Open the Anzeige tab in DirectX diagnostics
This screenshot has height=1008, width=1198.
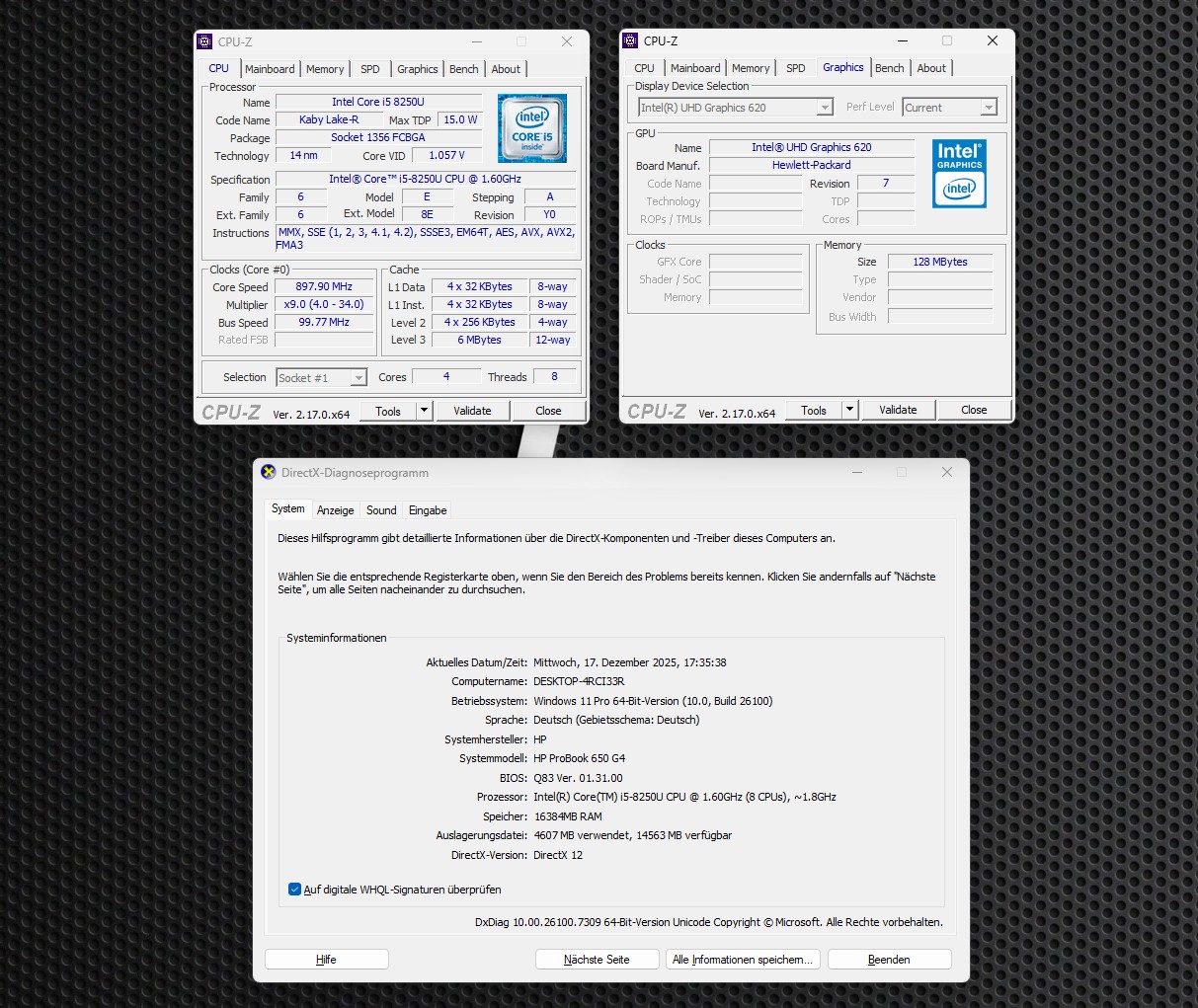pyautogui.click(x=335, y=510)
